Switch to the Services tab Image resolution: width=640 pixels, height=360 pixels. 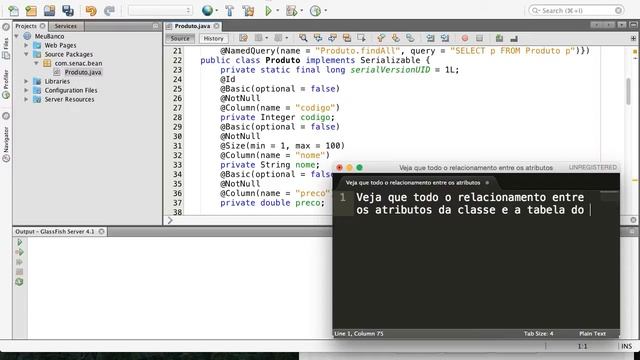[x=66, y=26]
